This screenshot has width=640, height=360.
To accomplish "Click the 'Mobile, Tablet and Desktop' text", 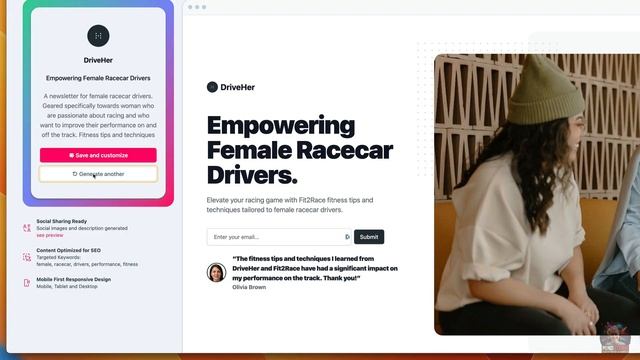I will 67,286.
